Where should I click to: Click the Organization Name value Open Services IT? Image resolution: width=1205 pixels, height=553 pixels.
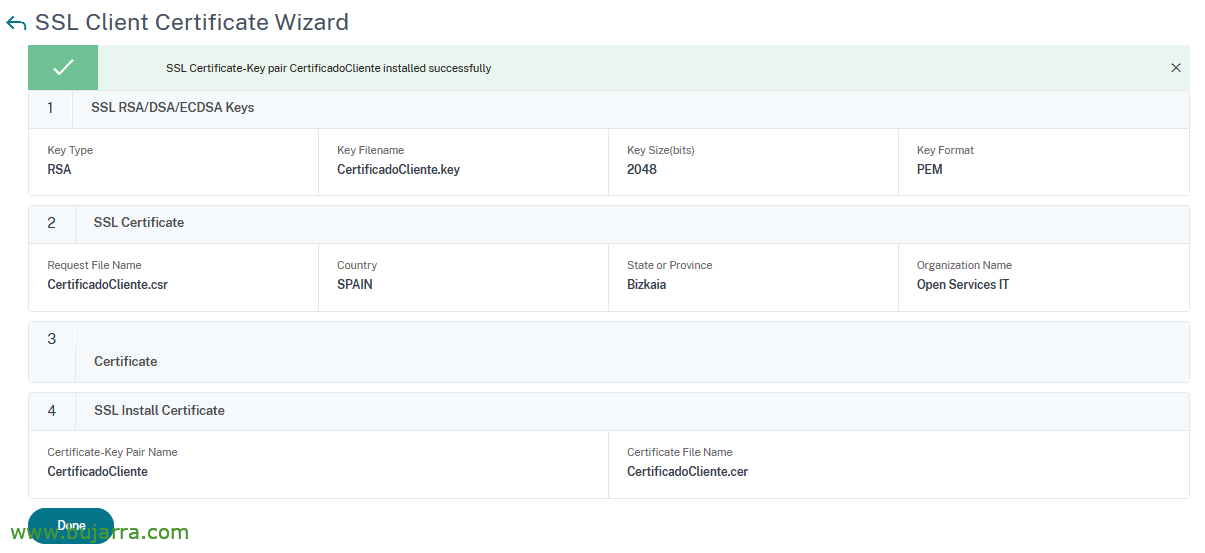pyautogui.click(x=963, y=285)
